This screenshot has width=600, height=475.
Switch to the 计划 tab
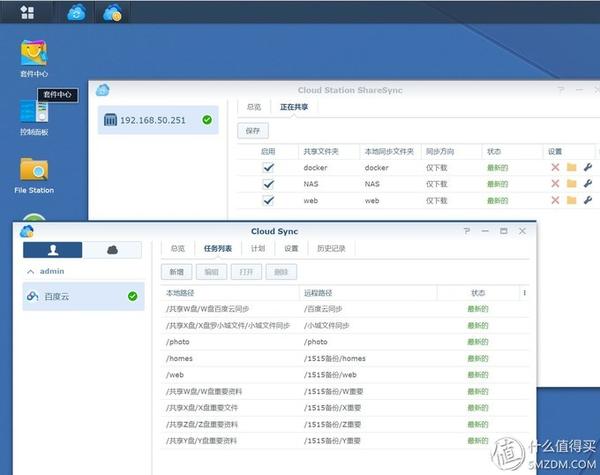(x=258, y=249)
